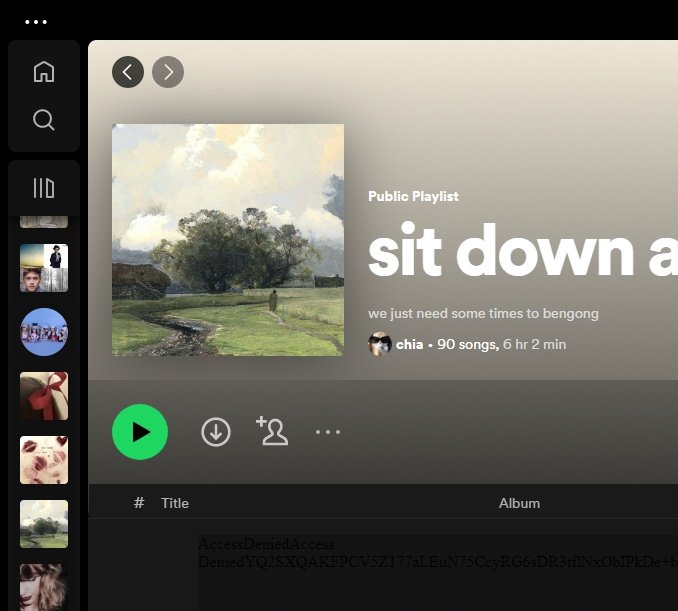
Task: Open the red ribbon cover playlist
Action: (x=44, y=396)
